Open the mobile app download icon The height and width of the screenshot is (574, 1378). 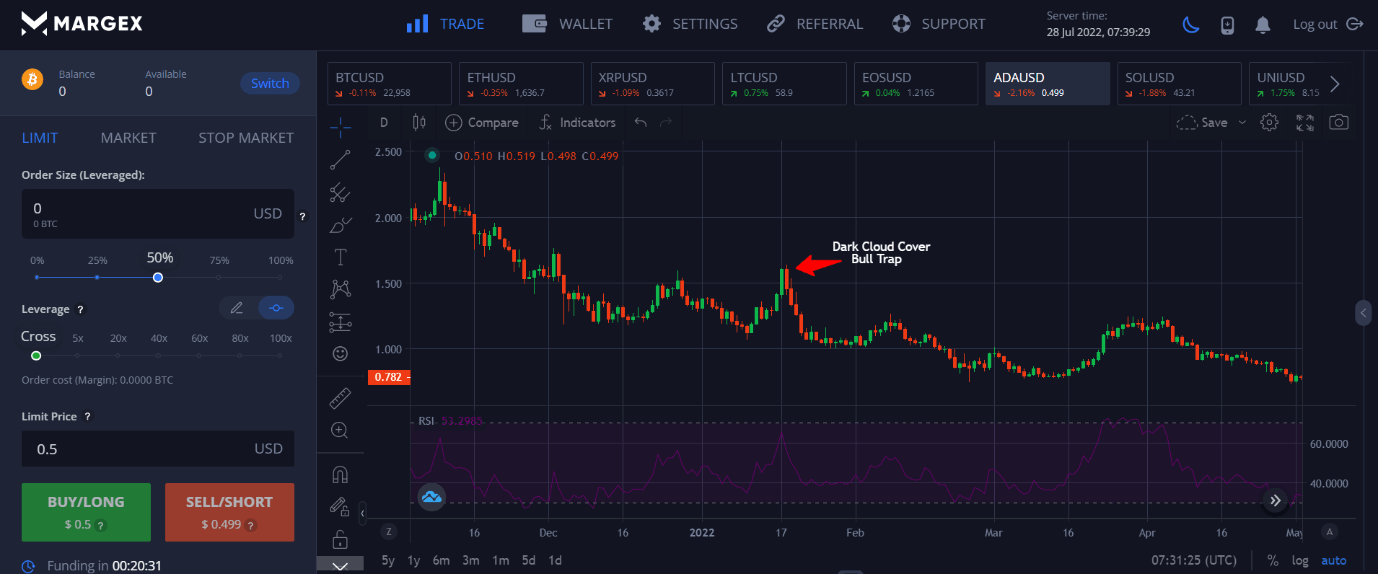tap(1228, 24)
